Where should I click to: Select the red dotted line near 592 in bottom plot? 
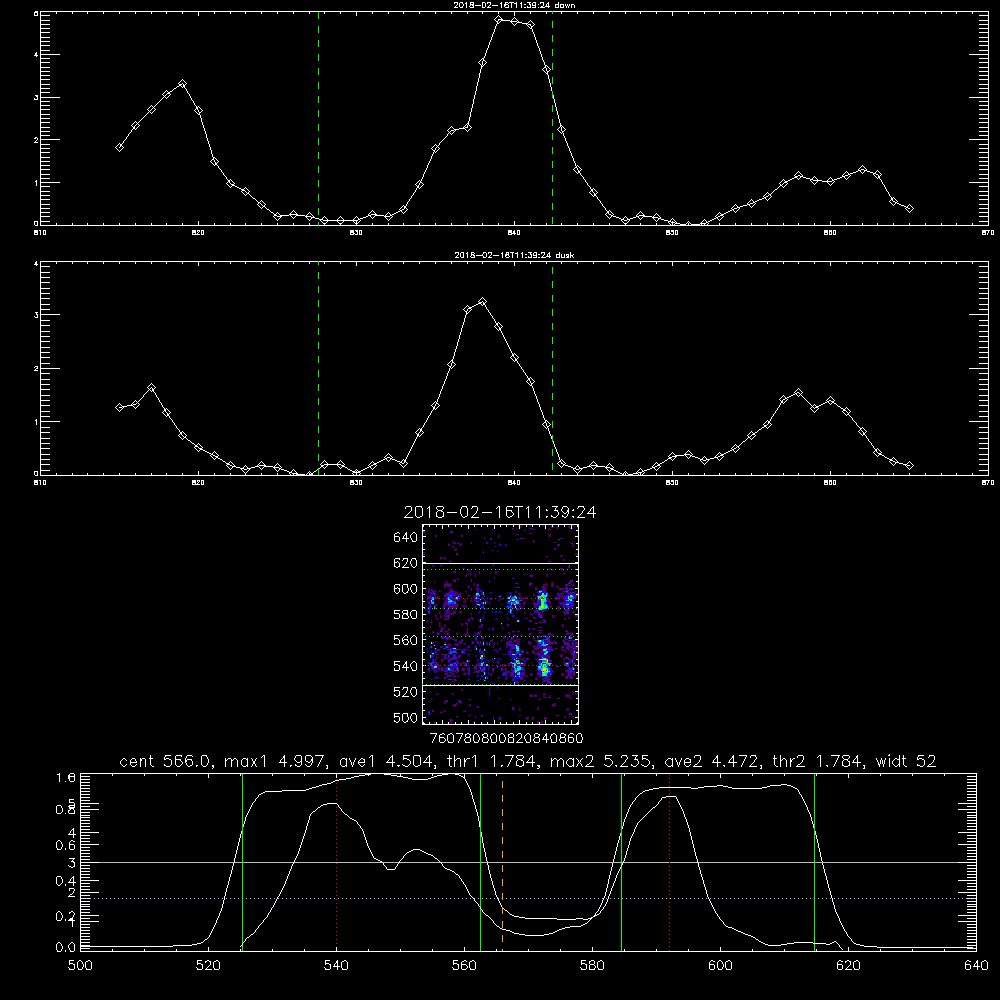pyautogui.click(x=670, y=862)
